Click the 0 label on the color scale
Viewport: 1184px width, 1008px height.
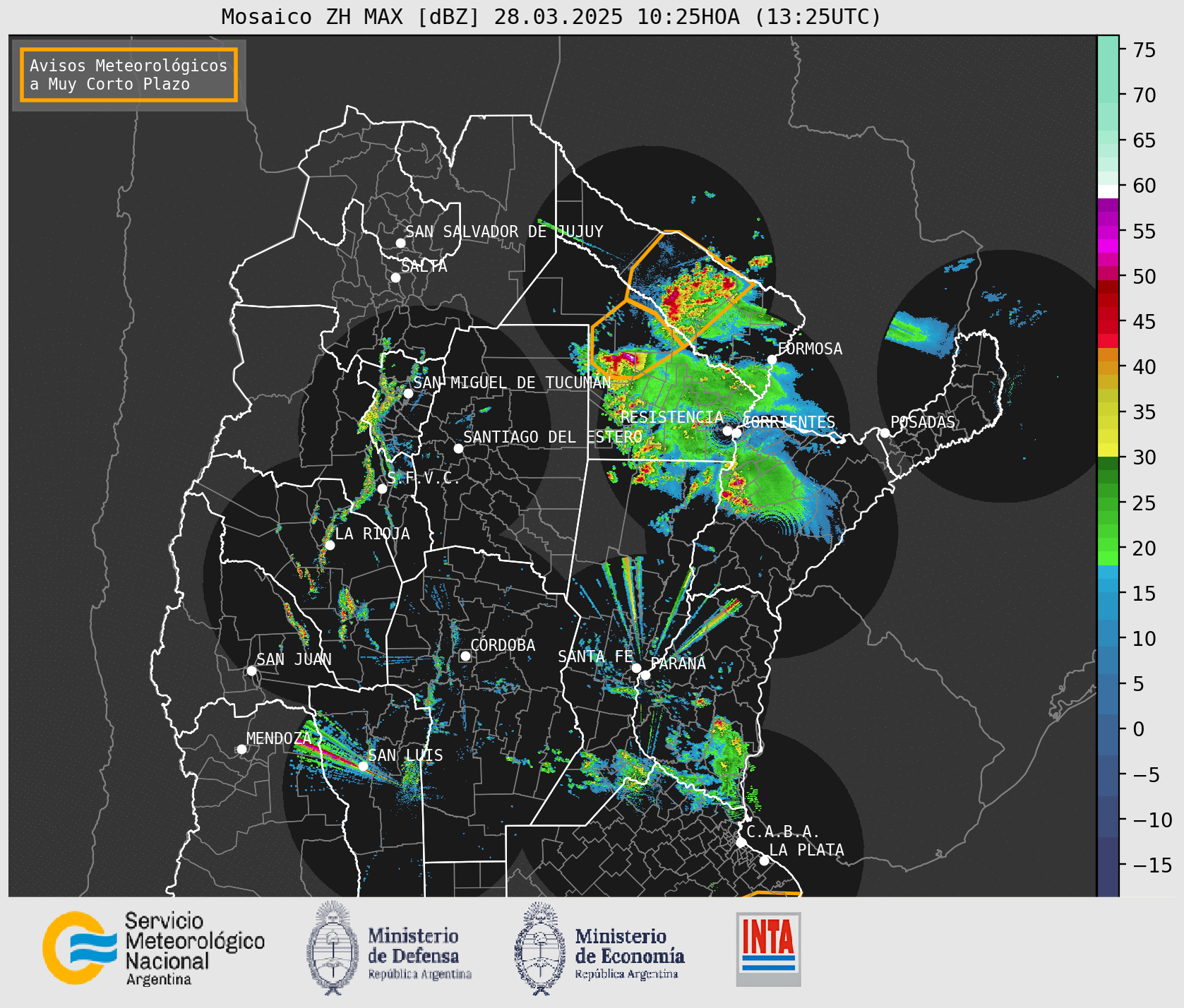[1139, 729]
